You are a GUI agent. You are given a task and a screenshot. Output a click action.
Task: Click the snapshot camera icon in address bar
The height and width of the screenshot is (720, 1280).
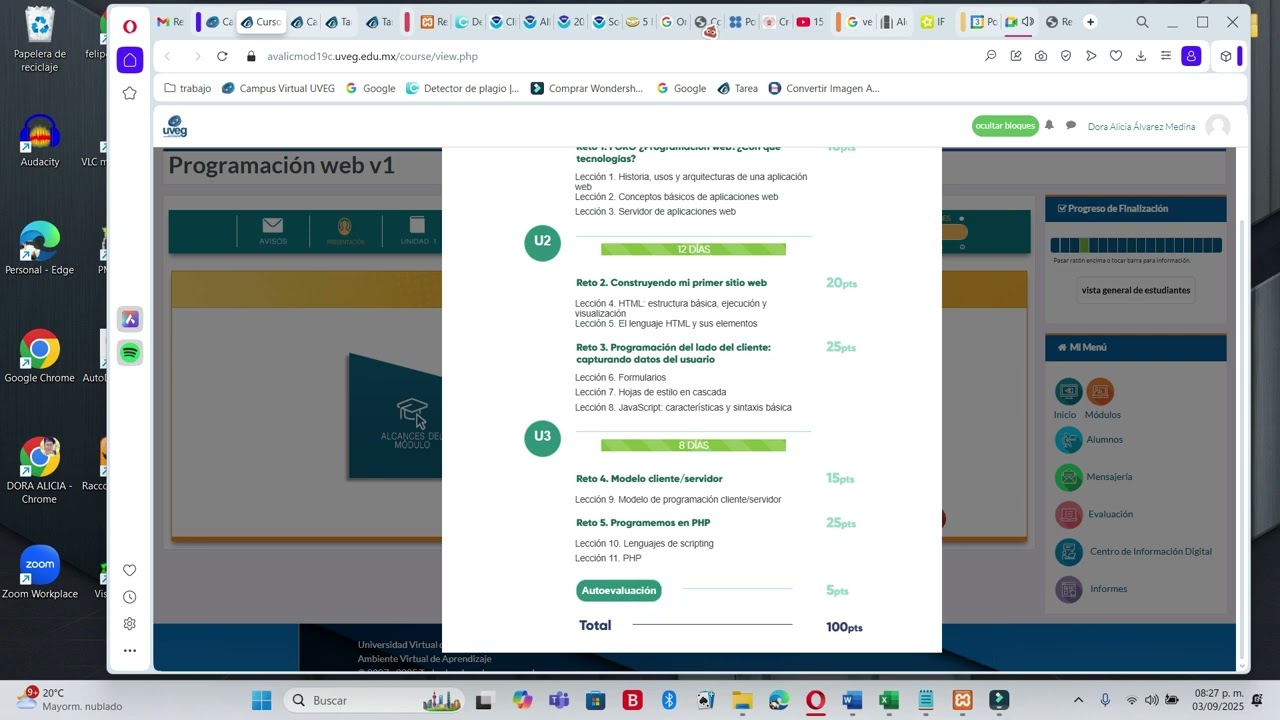[x=1041, y=56]
